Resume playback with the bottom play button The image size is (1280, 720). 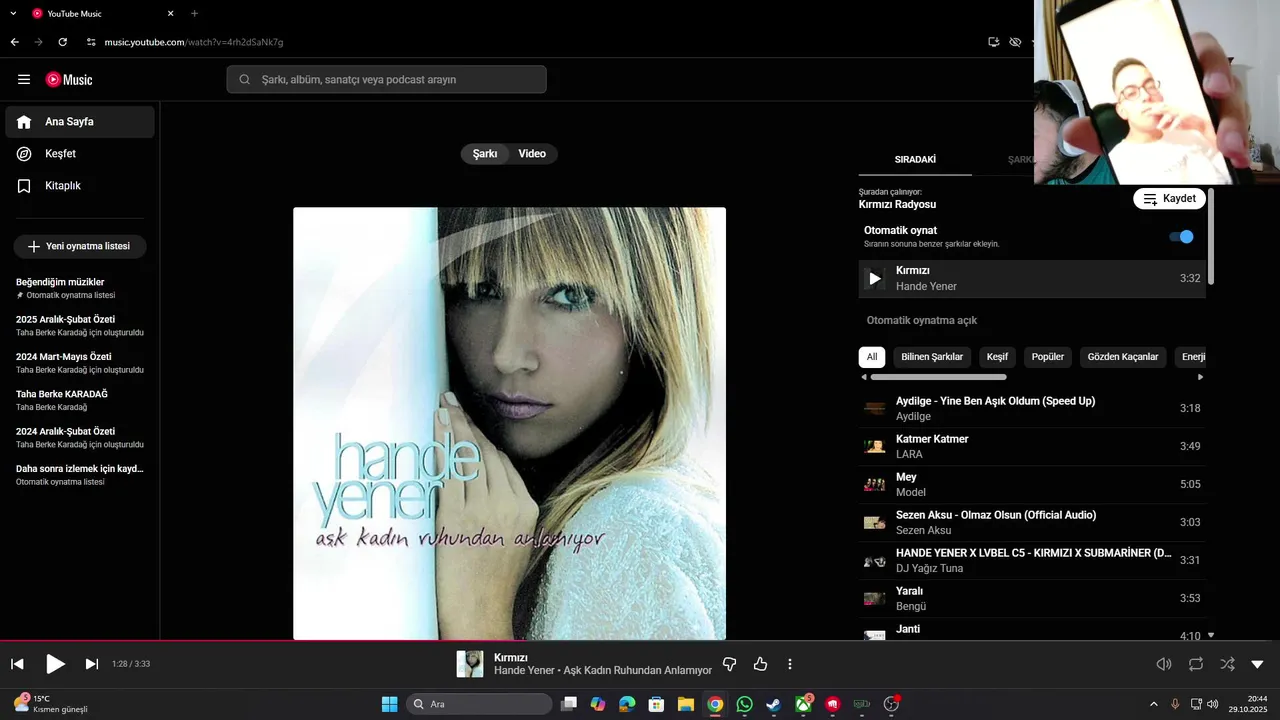point(55,664)
